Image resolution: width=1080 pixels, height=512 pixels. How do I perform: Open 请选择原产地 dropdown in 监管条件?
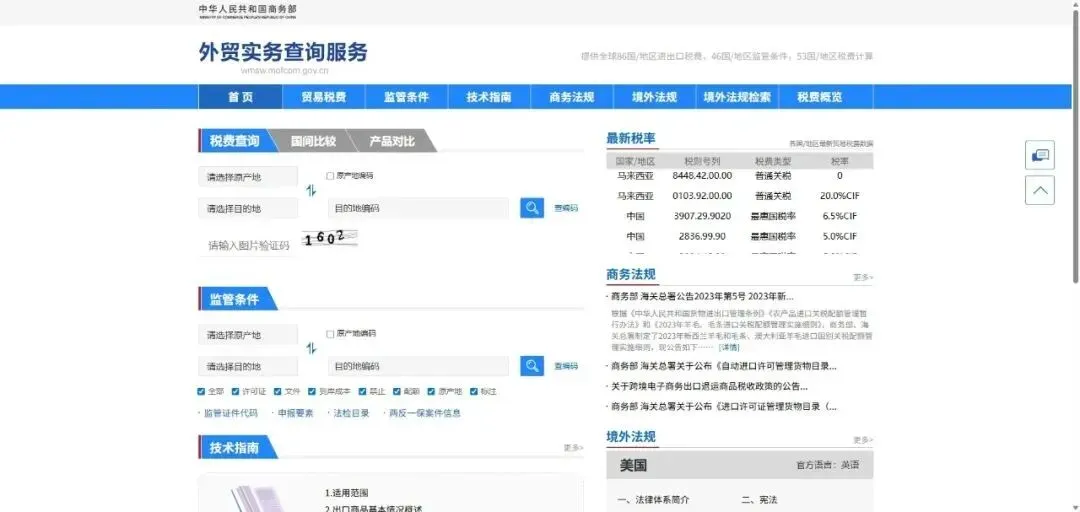248,335
